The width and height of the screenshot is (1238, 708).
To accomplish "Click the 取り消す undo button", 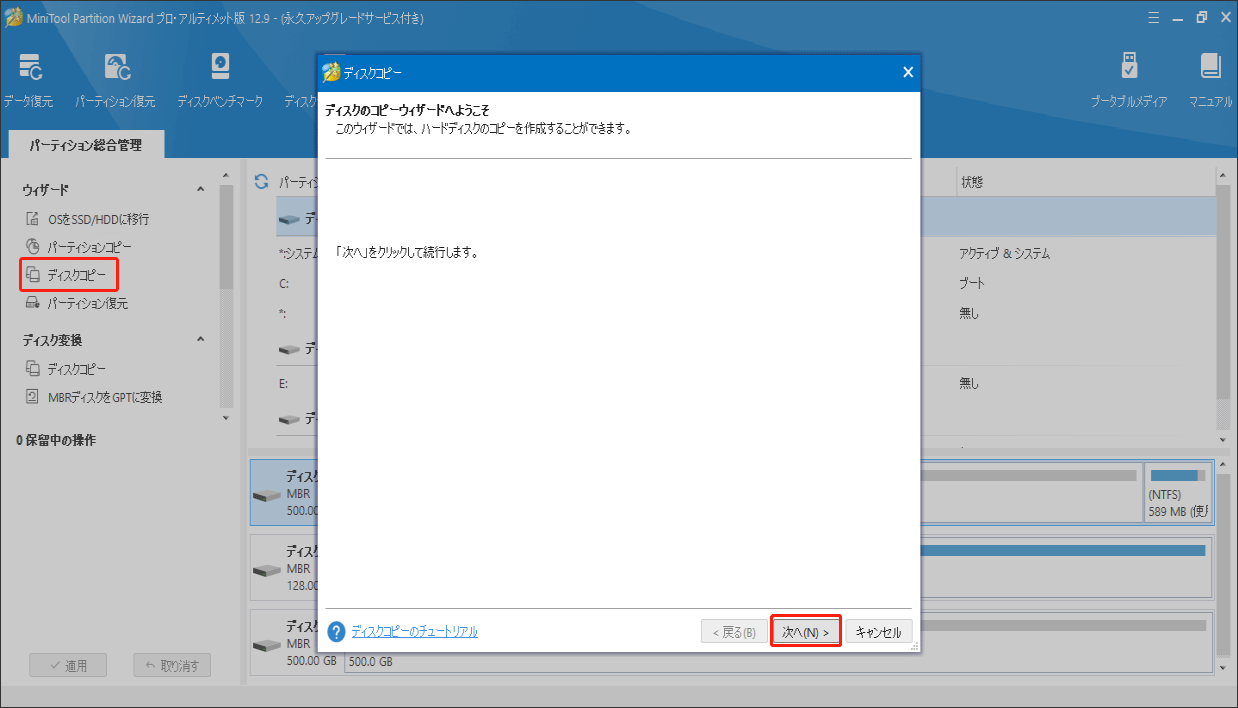I will [x=172, y=665].
